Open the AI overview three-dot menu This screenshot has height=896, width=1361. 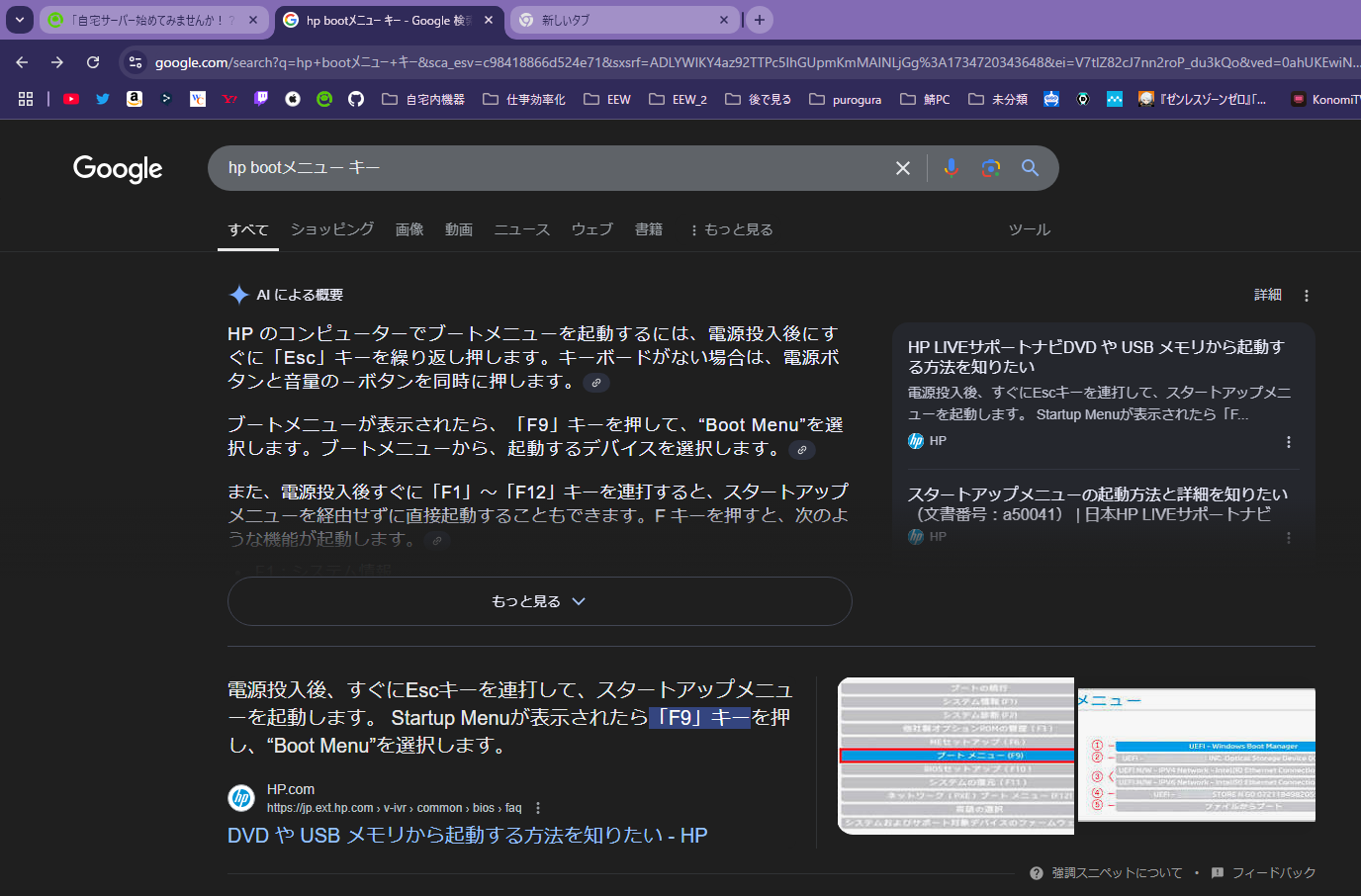coord(1307,296)
